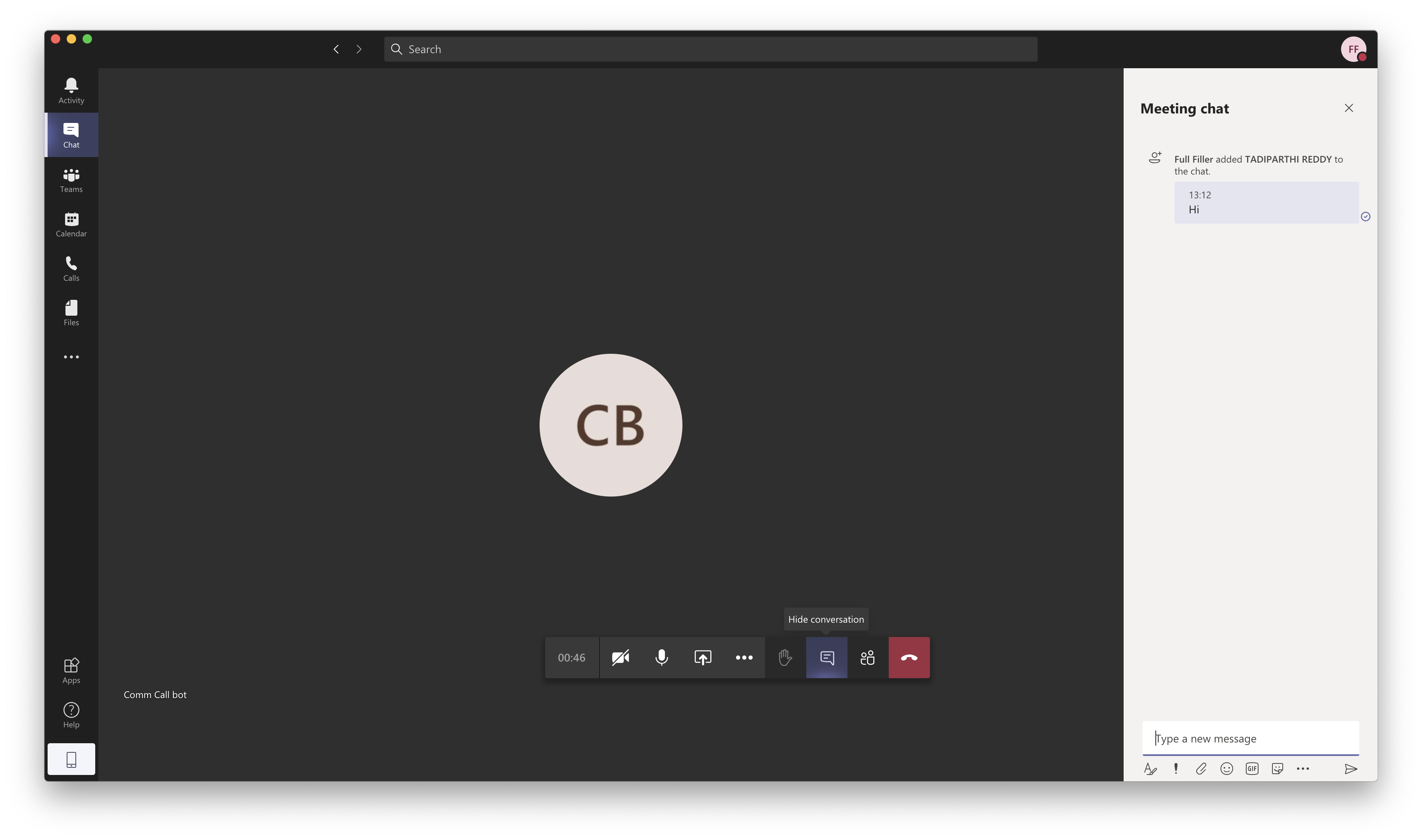Image resolution: width=1422 pixels, height=840 pixels.
Task: Open the Activity feed
Action: pos(71,90)
